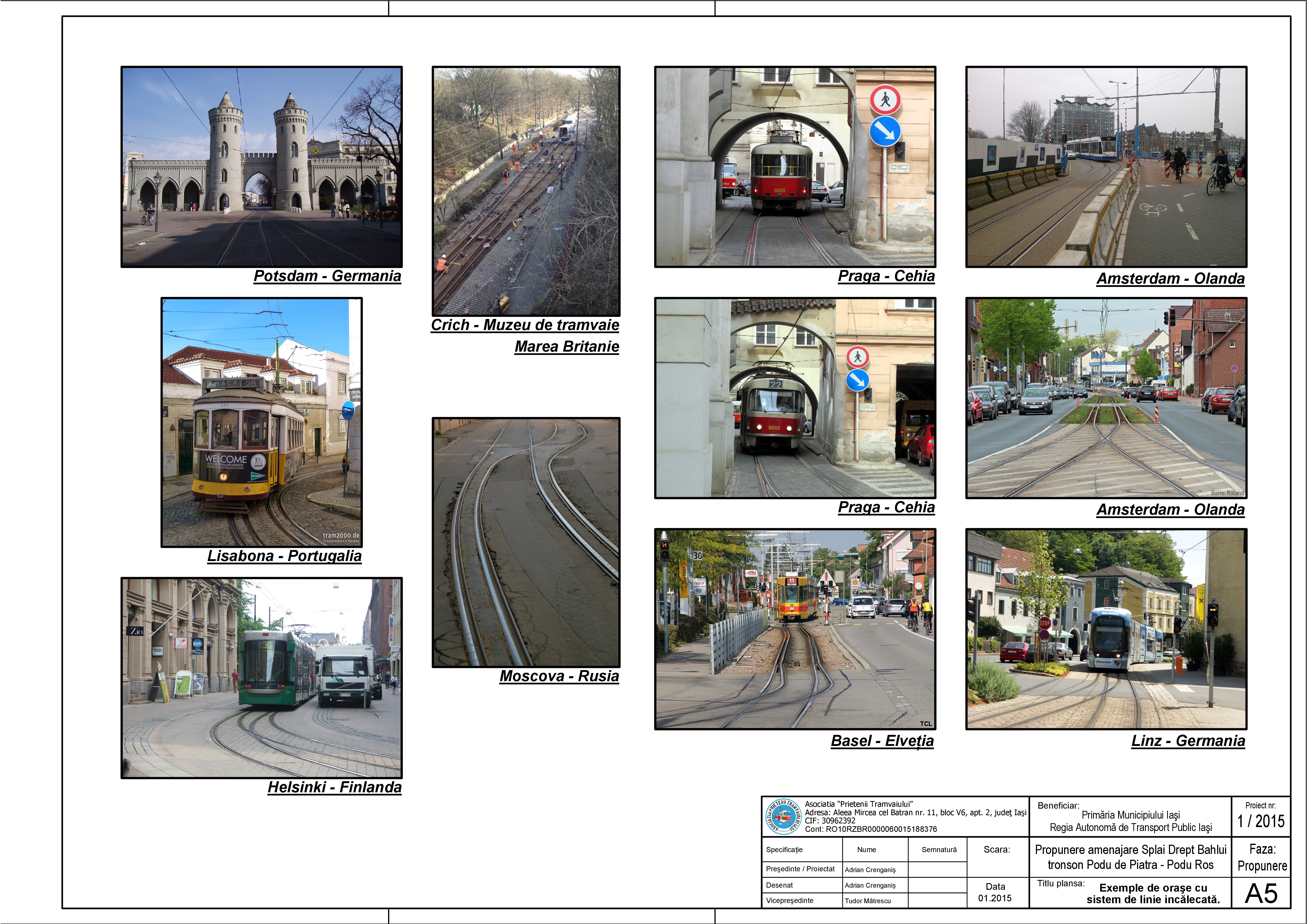Open the Crich tram museum trackwork photo
This screenshot has height=924, width=1307.
[x=526, y=191]
